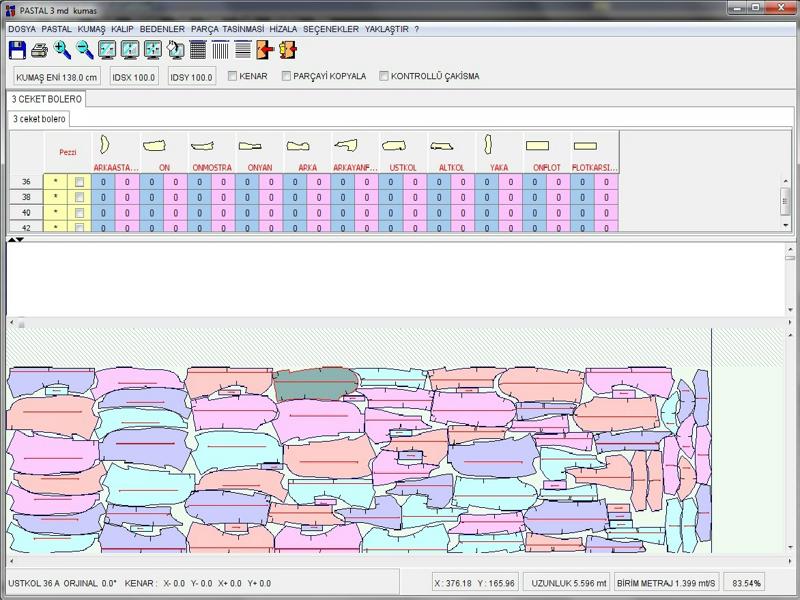The image size is (800, 600).
Task: Select the 3 CEKET BOLERO upper tab
Action: 46,99
